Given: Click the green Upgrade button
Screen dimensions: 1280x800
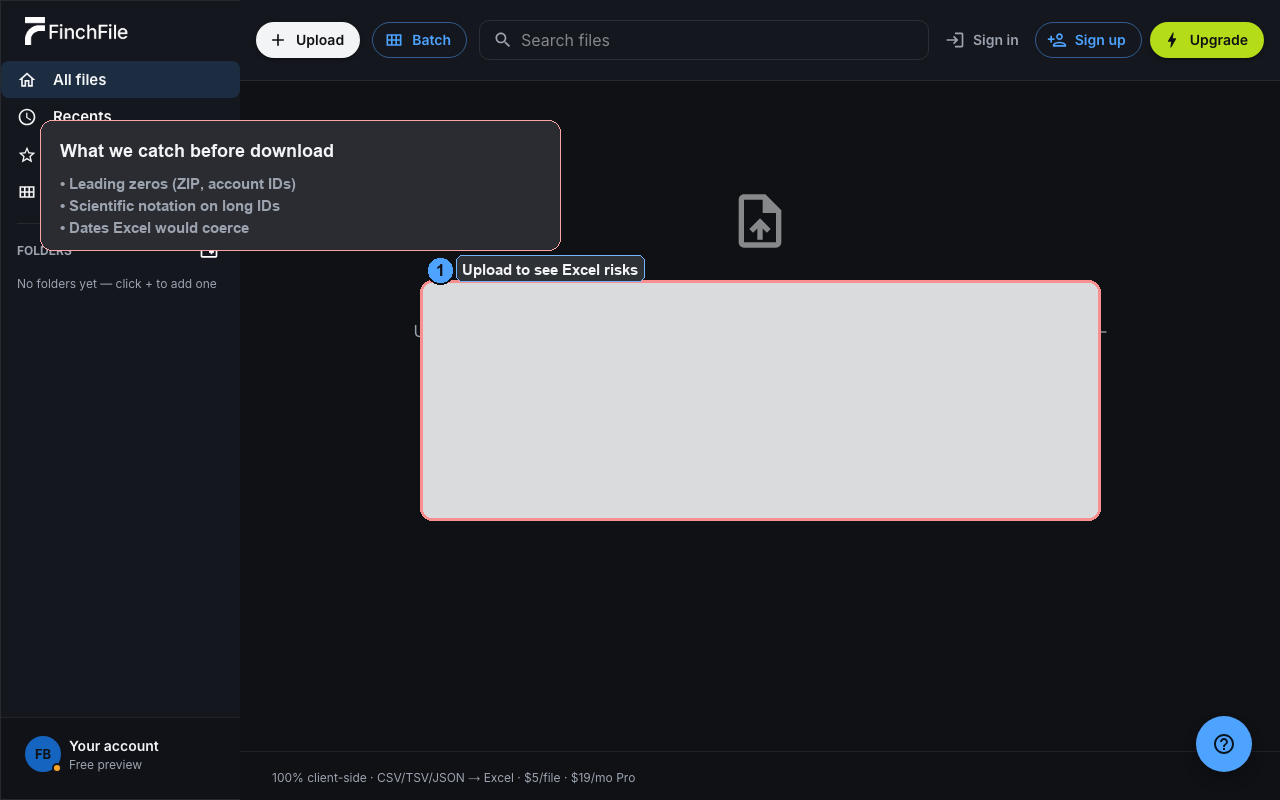Looking at the screenshot, I should point(1207,40).
